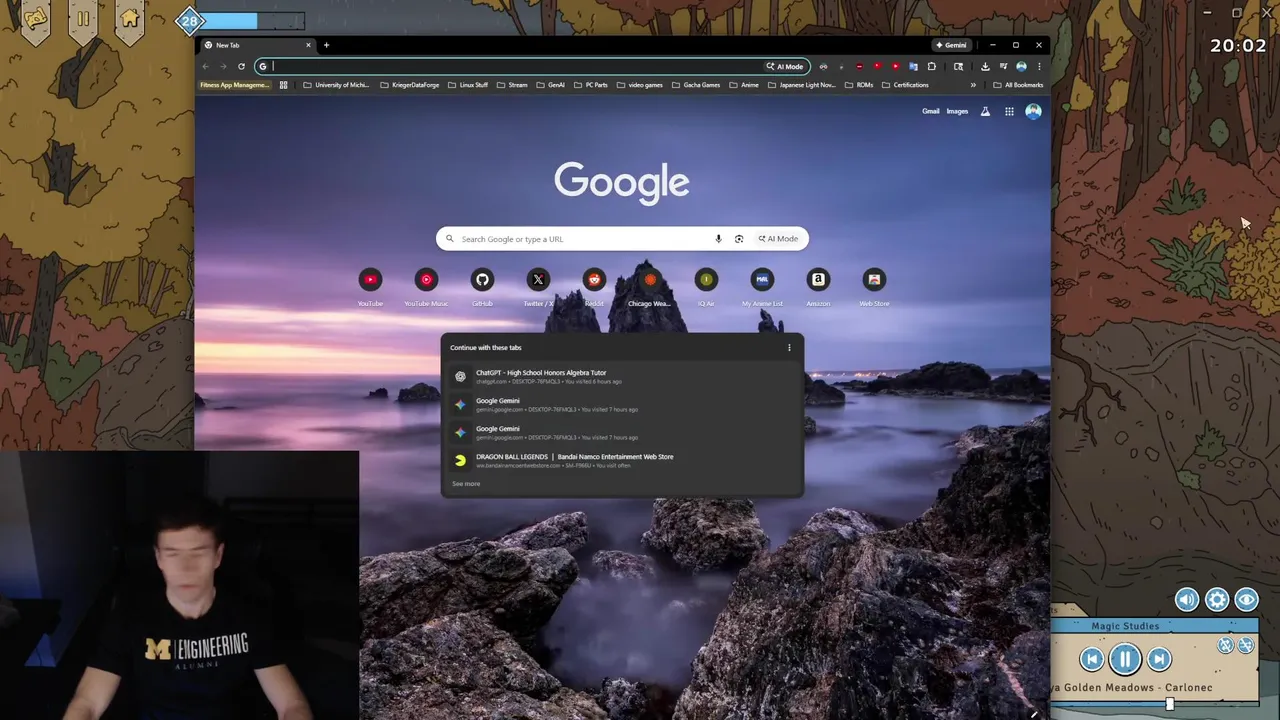Open Fitness App Management bookmark
The width and height of the screenshot is (1280, 720).
coord(235,85)
